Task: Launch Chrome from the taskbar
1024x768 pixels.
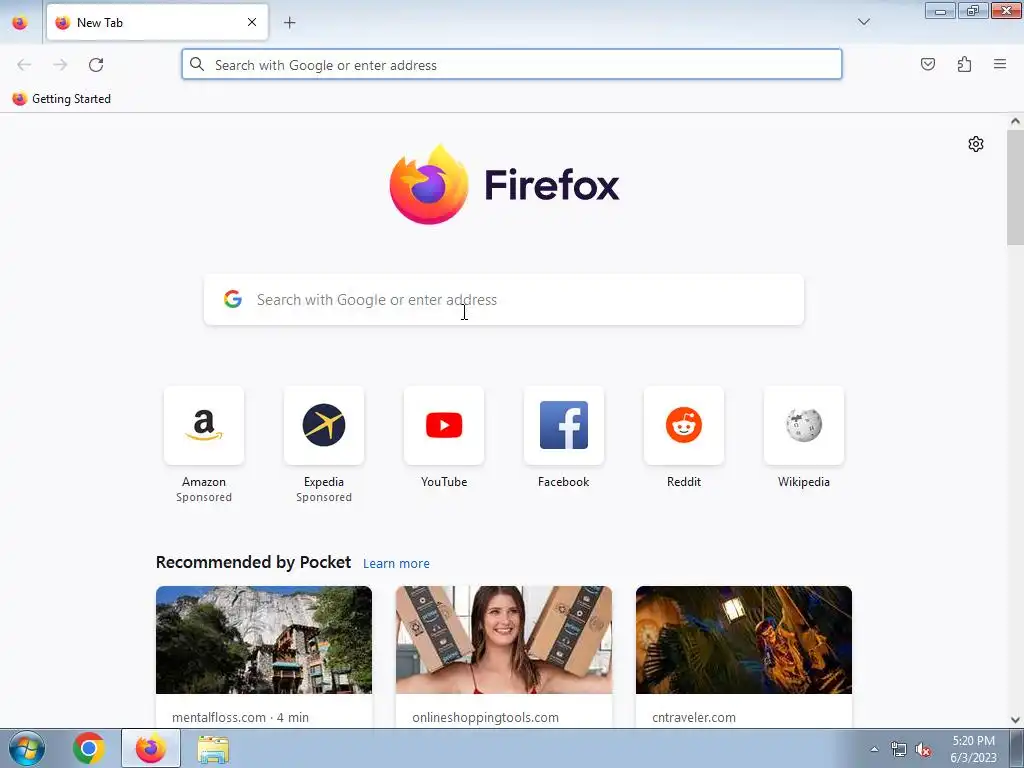Action: [89, 748]
